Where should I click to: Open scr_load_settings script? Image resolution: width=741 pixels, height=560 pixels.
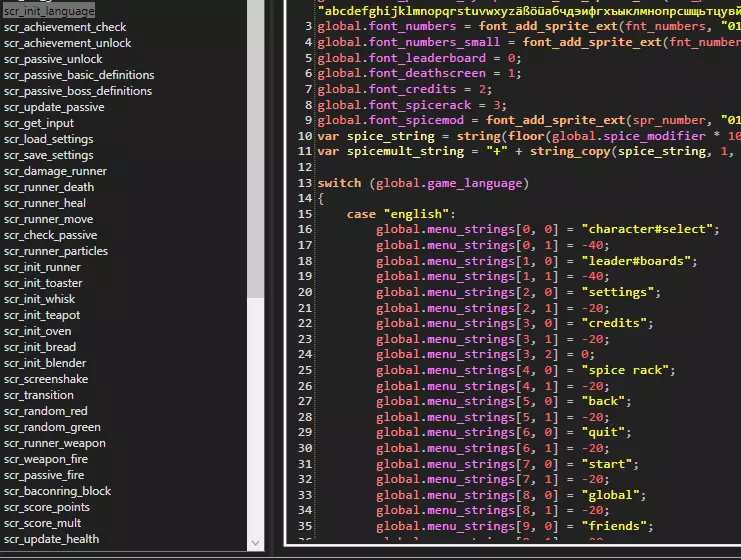tap(49, 139)
